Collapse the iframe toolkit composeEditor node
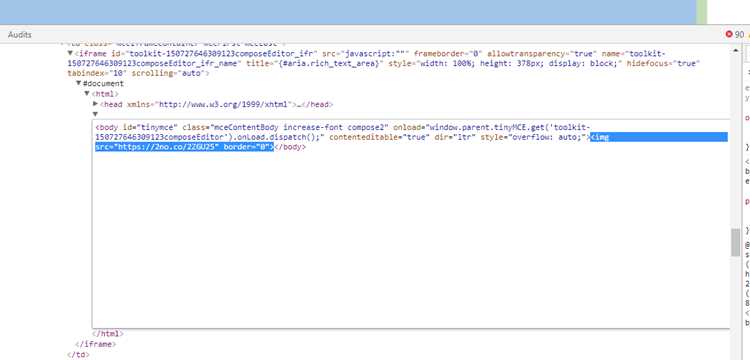Viewport: 750px width, 360px height. 70,53
